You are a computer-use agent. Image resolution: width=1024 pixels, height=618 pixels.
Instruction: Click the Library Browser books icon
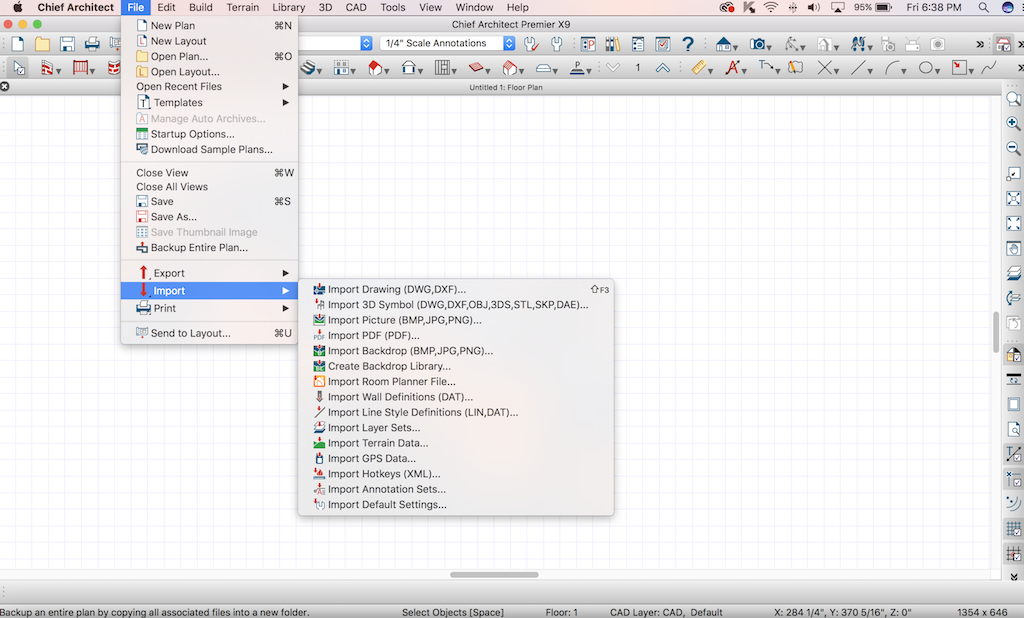point(612,44)
